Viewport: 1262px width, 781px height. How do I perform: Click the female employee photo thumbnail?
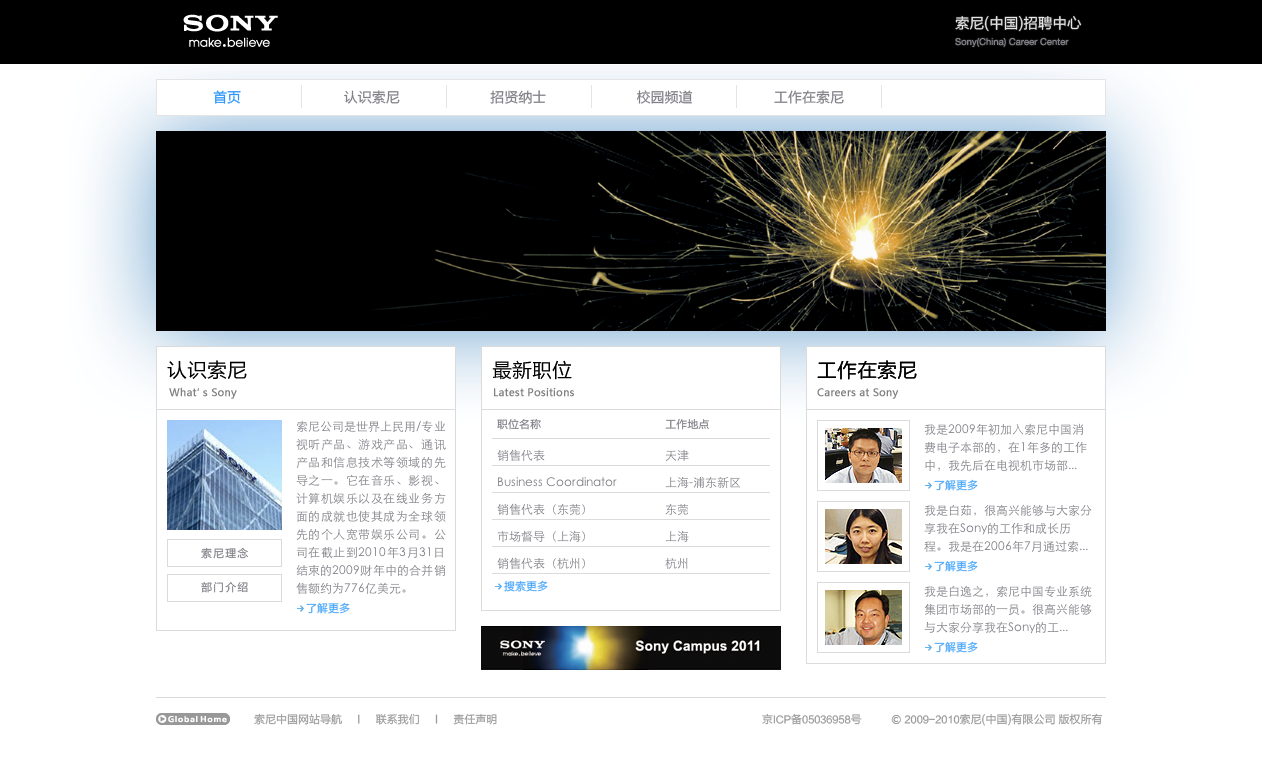coord(863,536)
